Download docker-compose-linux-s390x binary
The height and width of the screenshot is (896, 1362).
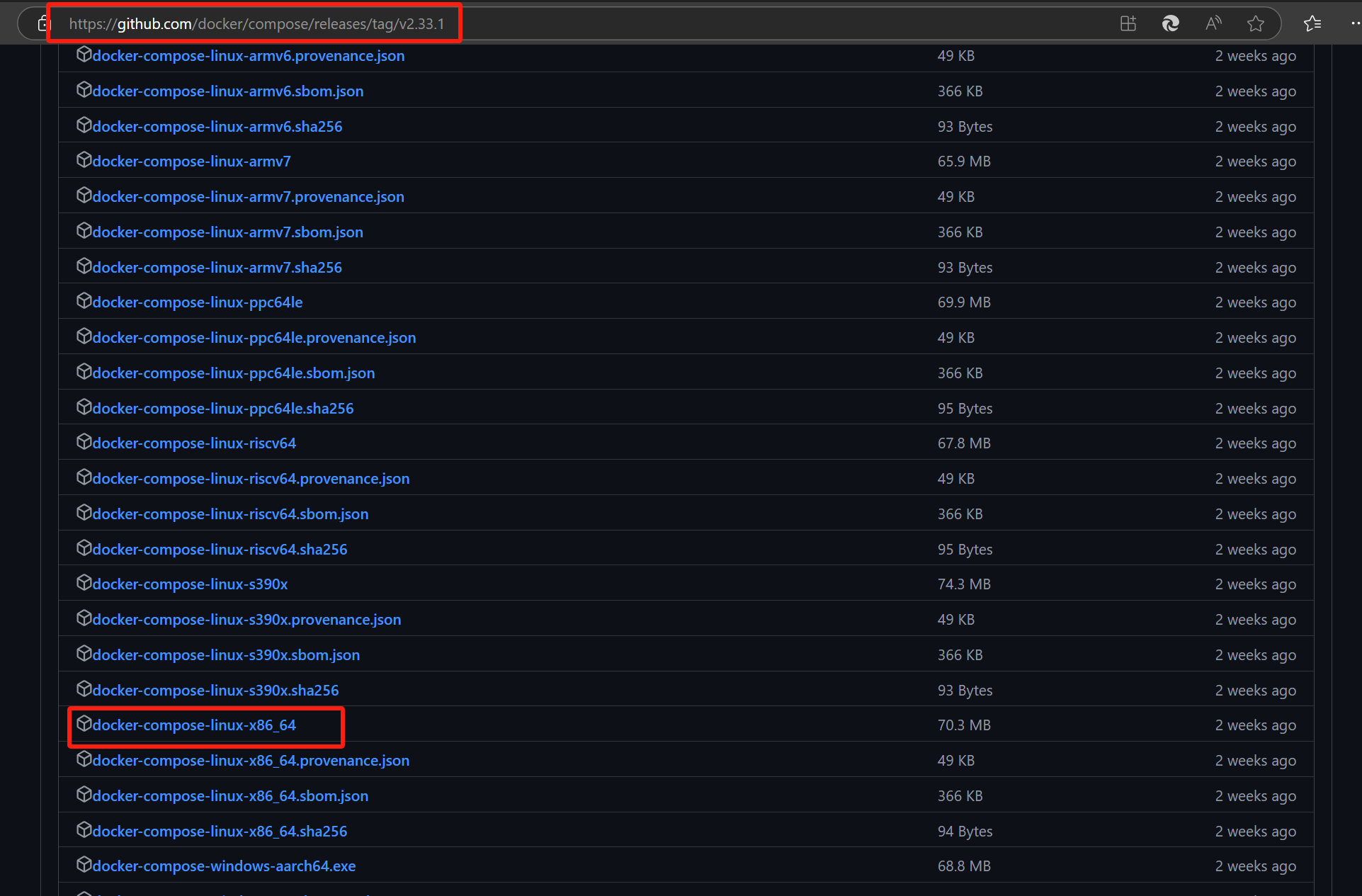190,584
